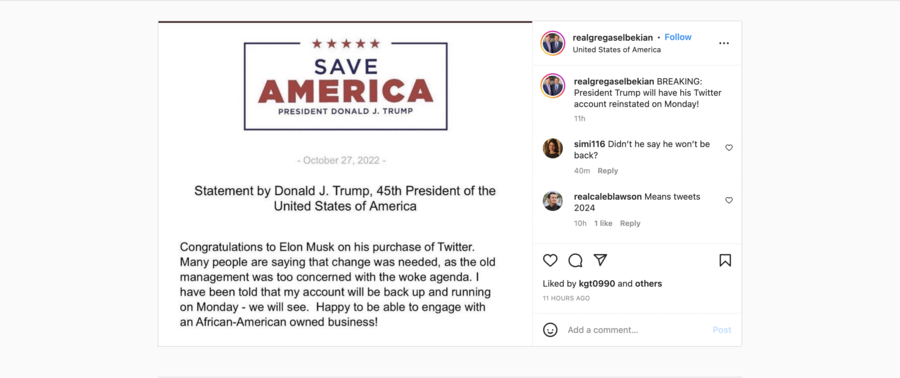The height and width of the screenshot is (378, 900).
Task: Open the comment bubble icon
Action: pyautogui.click(x=575, y=260)
